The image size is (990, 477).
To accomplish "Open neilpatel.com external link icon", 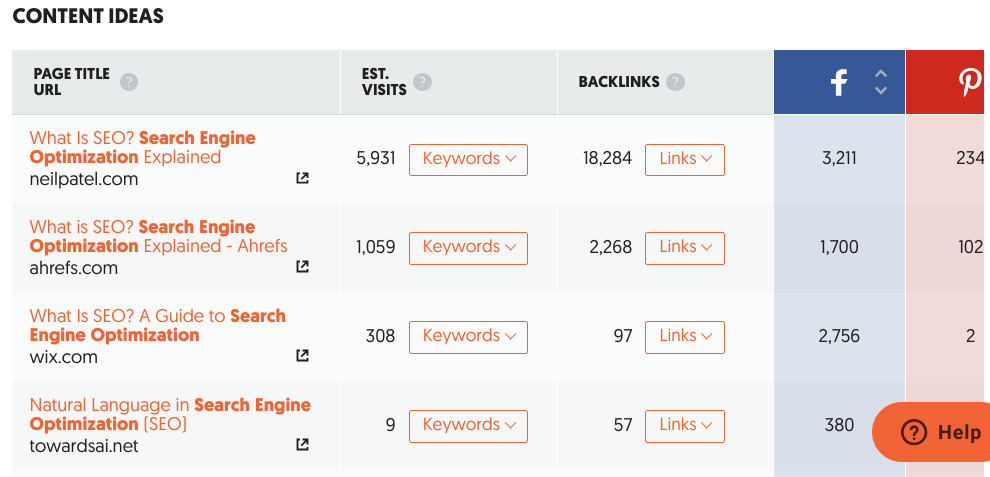I will click(302, 178).
